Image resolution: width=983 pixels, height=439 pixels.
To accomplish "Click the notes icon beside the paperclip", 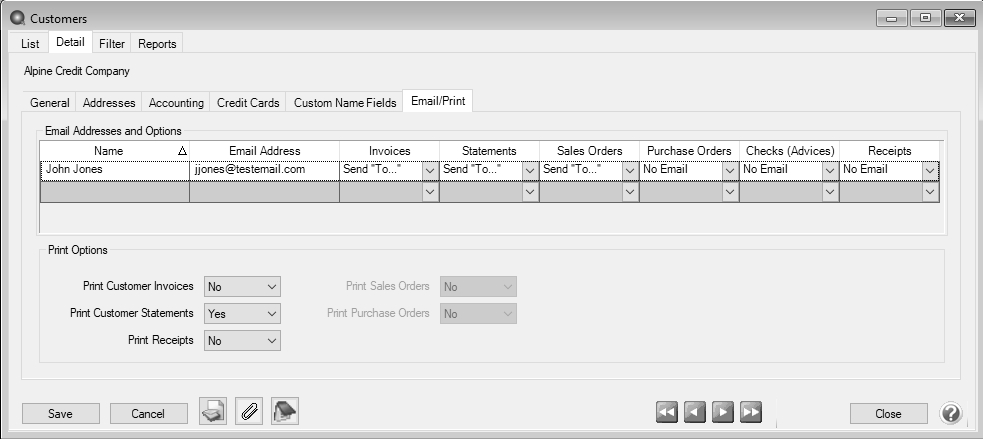I will (x=284, y=411).
